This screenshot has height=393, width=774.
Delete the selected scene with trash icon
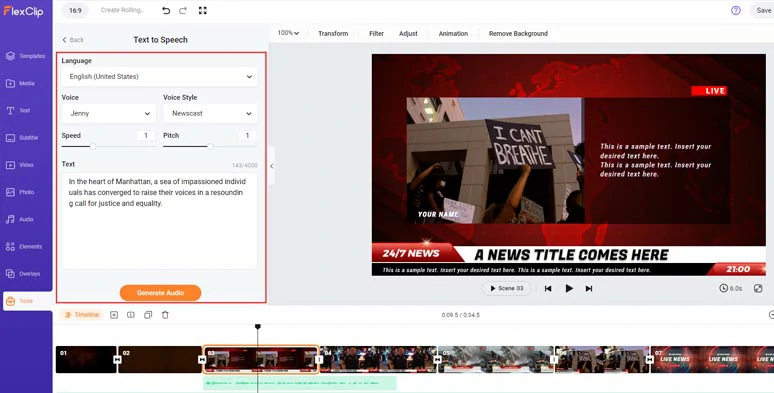click(x=165, y=314)
